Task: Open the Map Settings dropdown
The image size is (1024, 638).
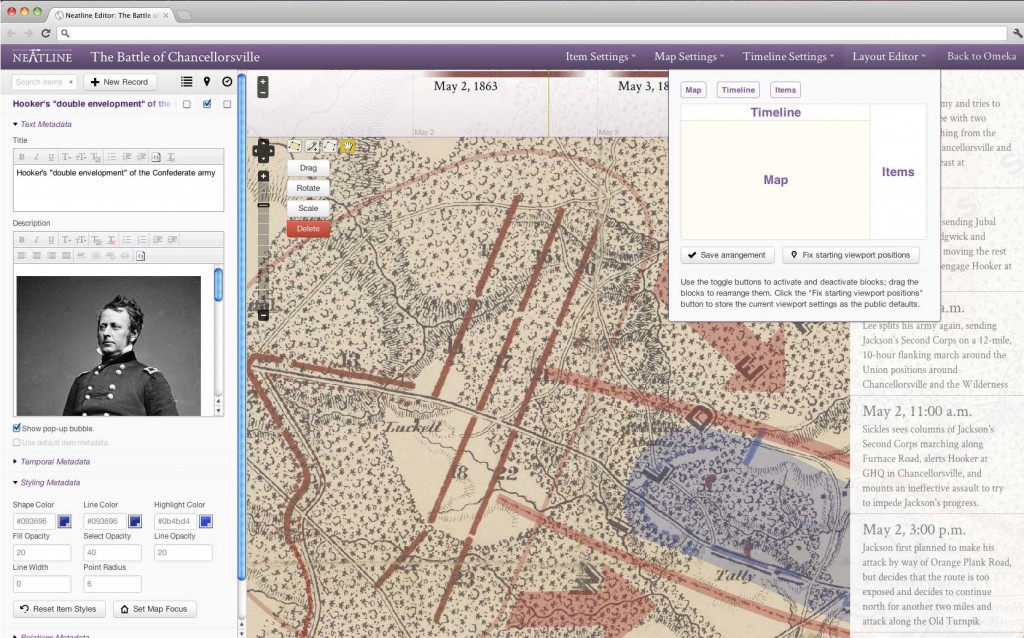Action: (x=689, y=57)
